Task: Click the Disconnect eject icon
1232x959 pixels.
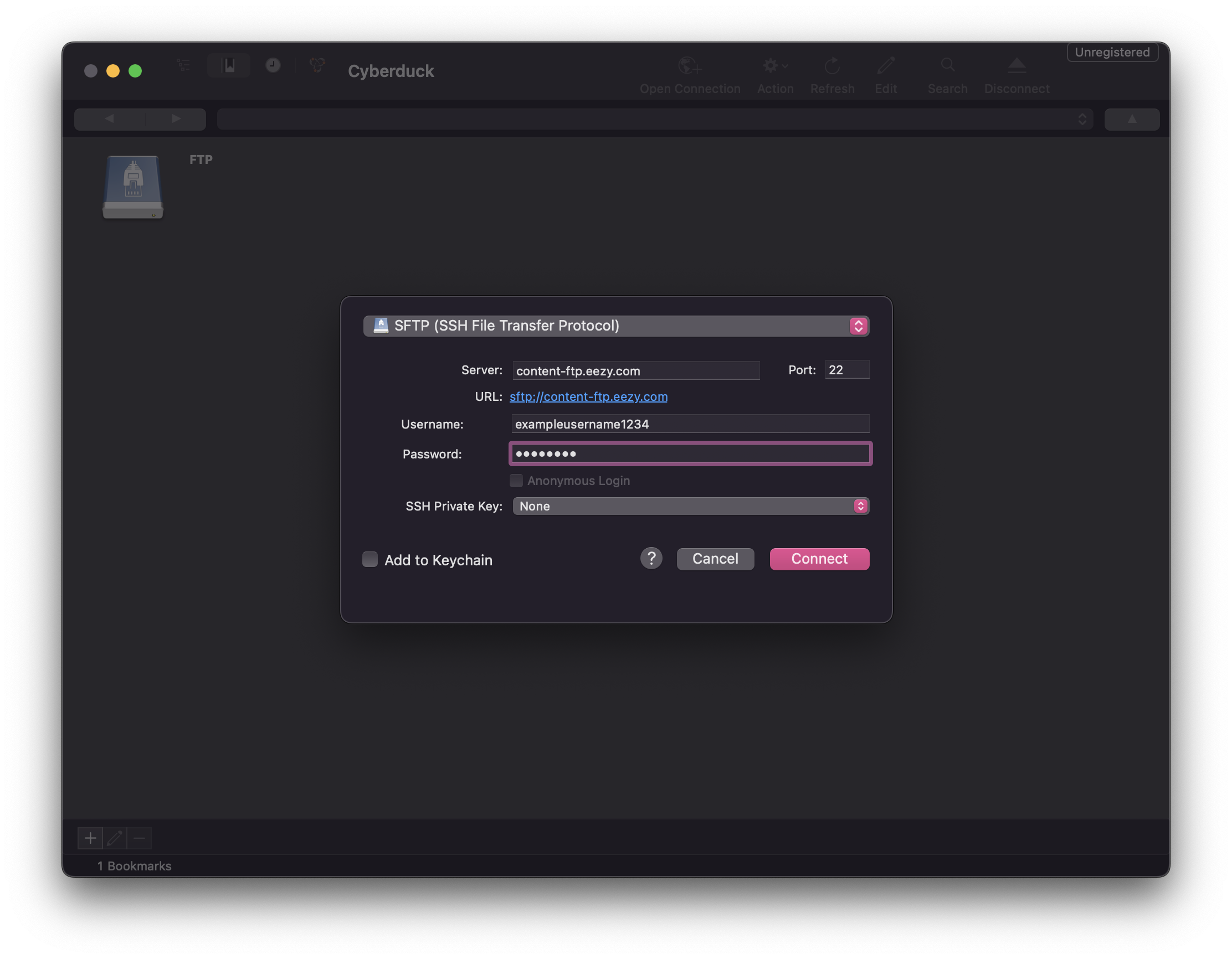Action: click(1017, 66)
